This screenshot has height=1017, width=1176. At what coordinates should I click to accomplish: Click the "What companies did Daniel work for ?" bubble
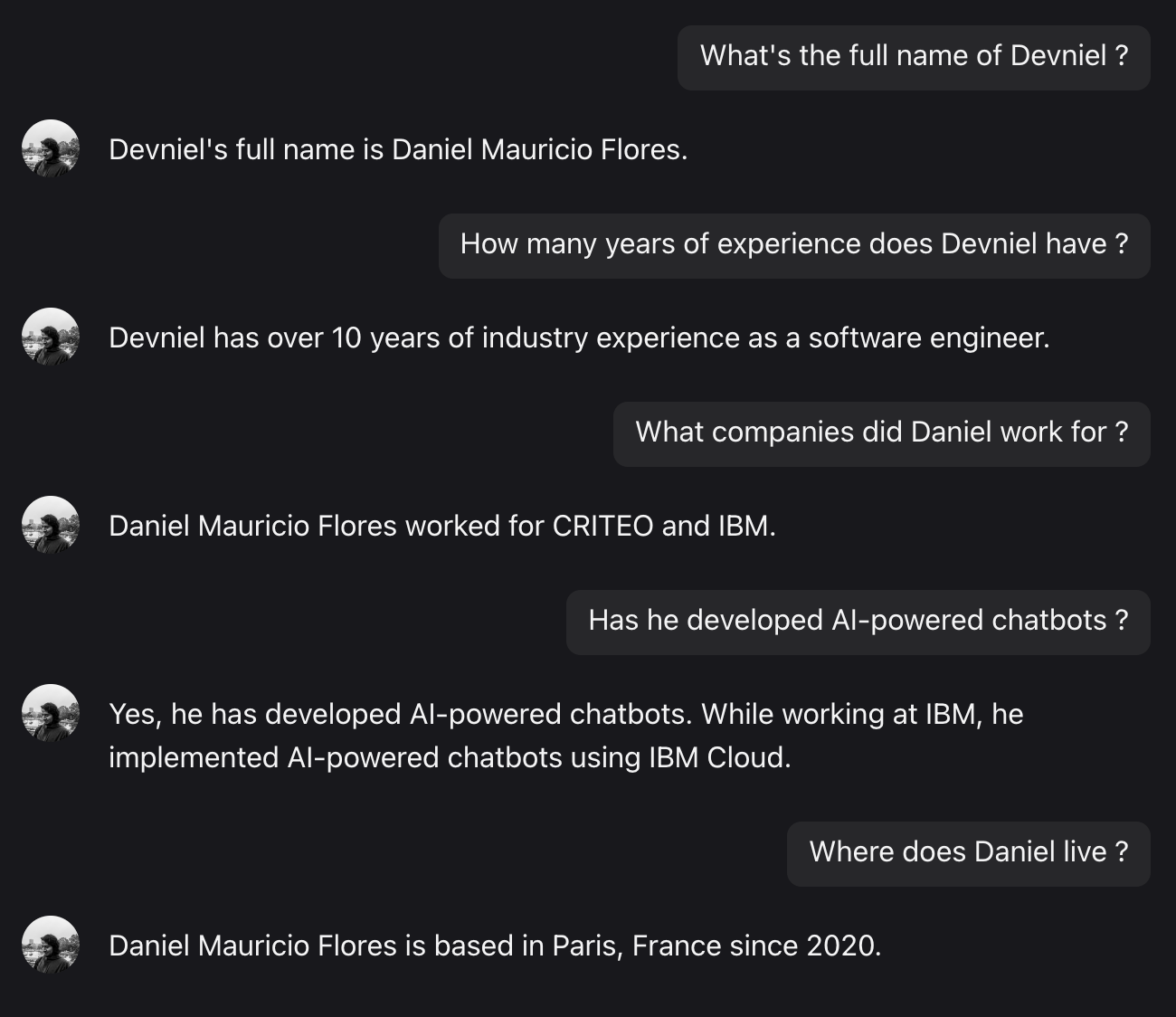pyautogui.click(x=881, y=432)
